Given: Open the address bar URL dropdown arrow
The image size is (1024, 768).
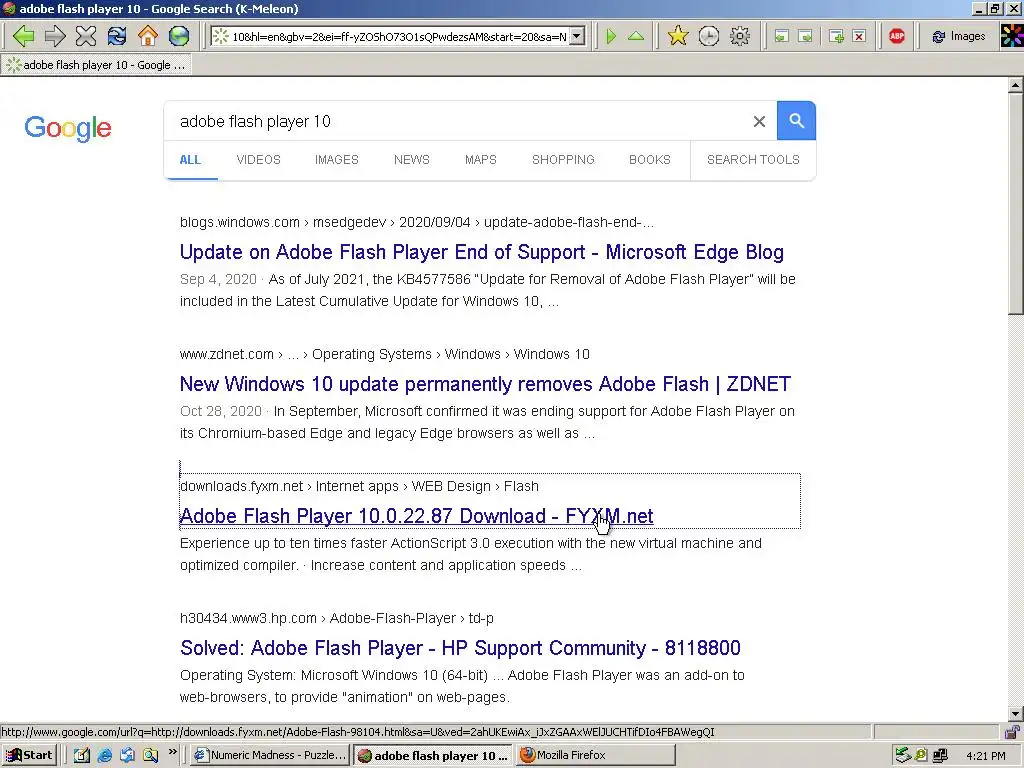Looking at the screenshot, I should (577, 36).
